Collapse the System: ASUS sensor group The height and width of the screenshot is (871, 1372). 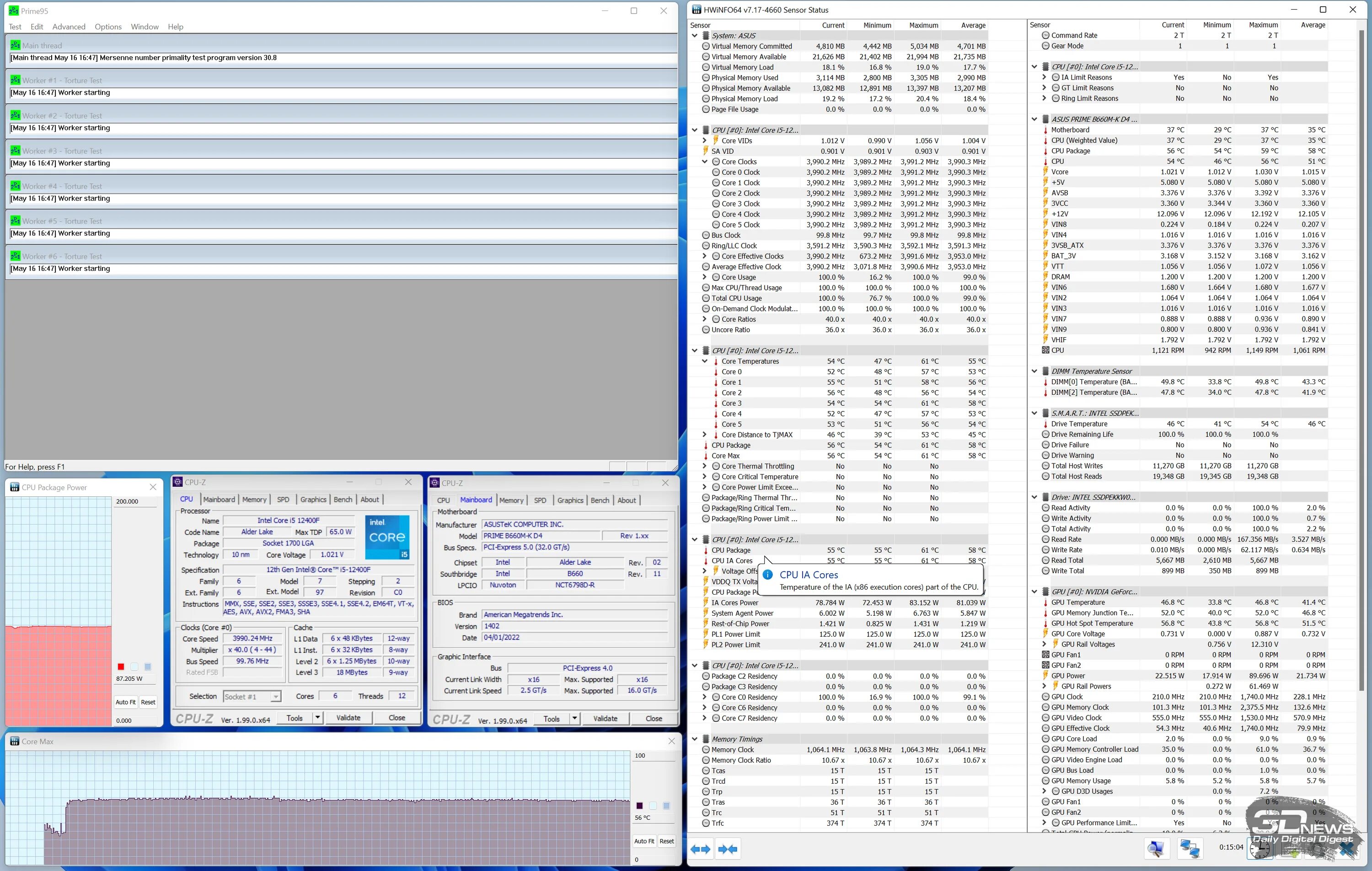(695, 36)
